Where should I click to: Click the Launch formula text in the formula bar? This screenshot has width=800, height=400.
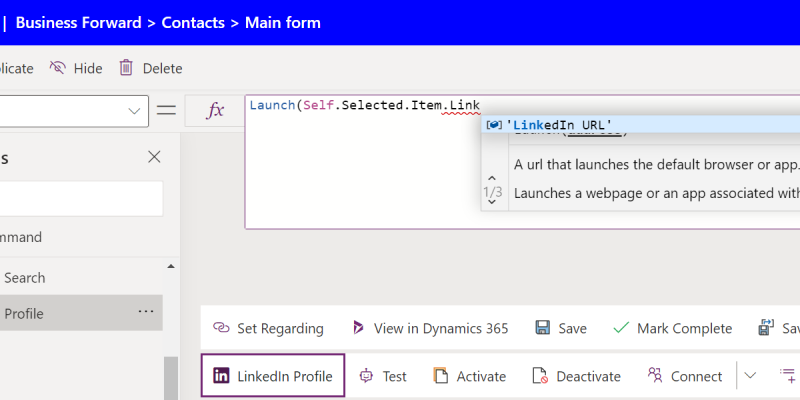[x=364, y=106]
